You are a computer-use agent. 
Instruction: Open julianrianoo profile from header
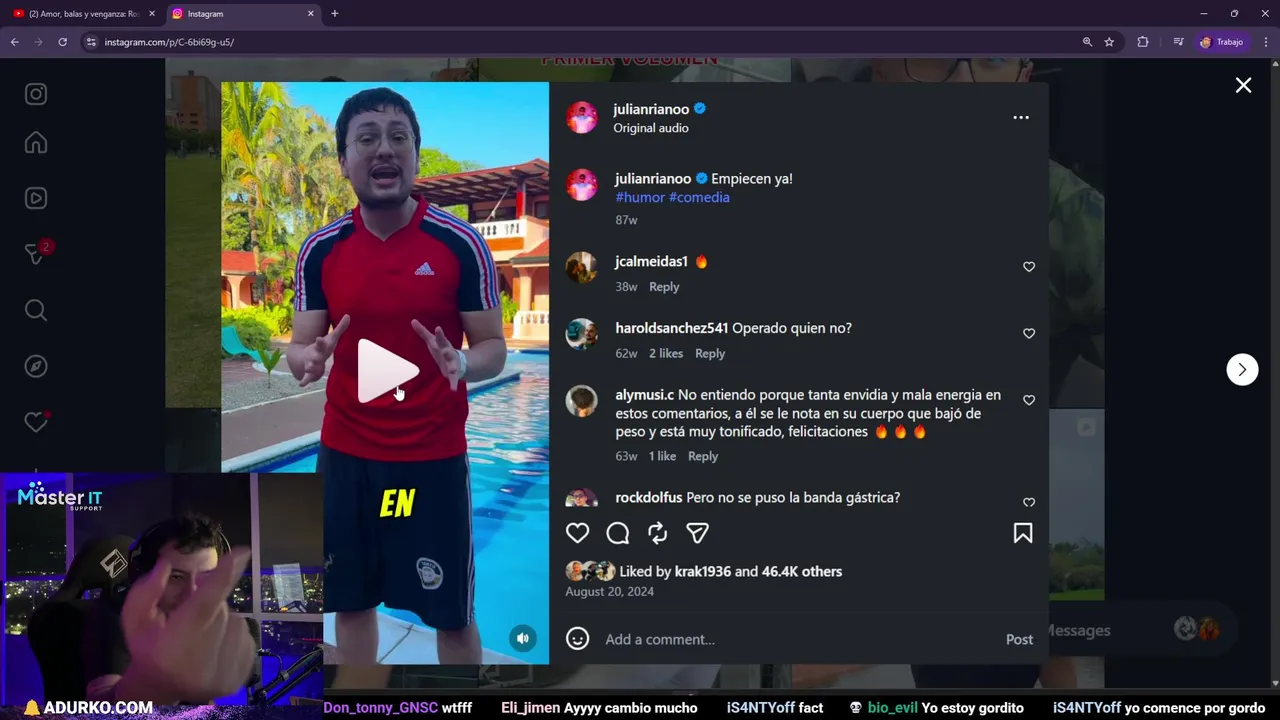(651, 109)
